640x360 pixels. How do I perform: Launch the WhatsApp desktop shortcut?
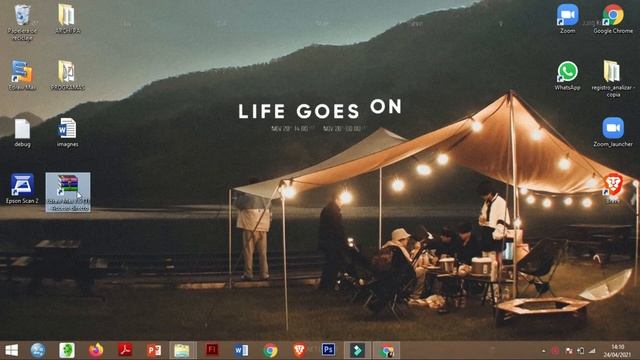click(x=567, y=76)
